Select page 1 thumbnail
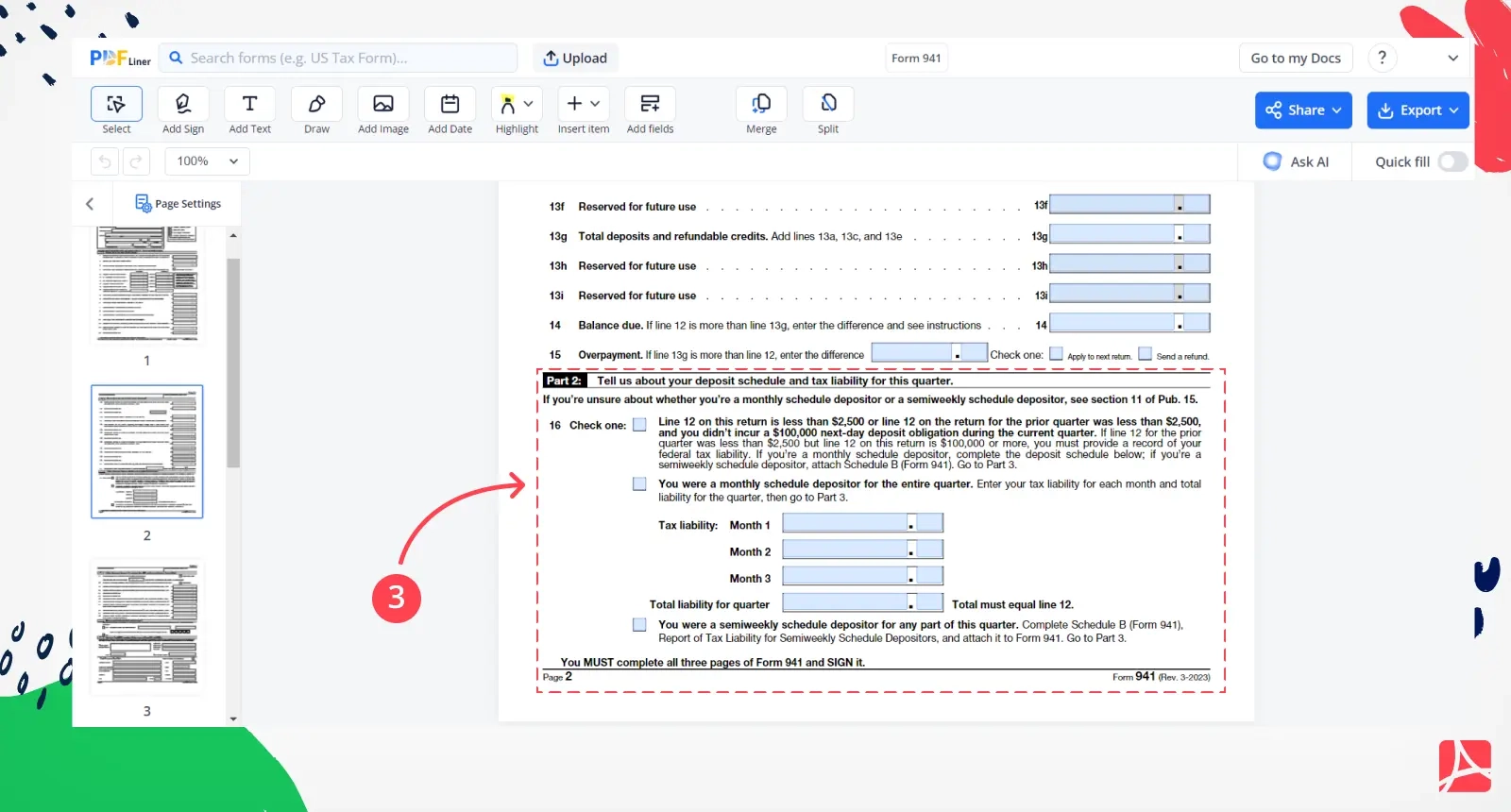1511x812 pixels. click(147, 283)
